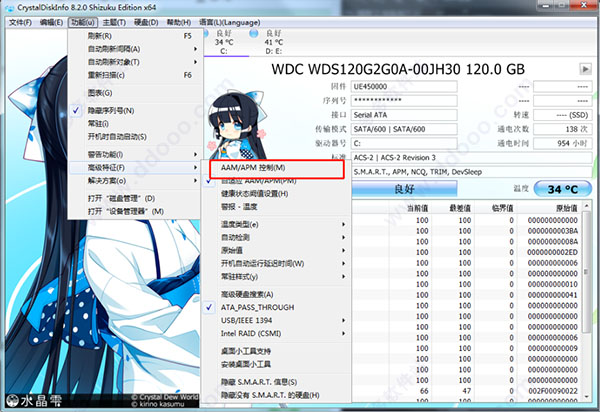Expand 常驻样式(y) submenu
600x412 pixels.
(276, 277)
